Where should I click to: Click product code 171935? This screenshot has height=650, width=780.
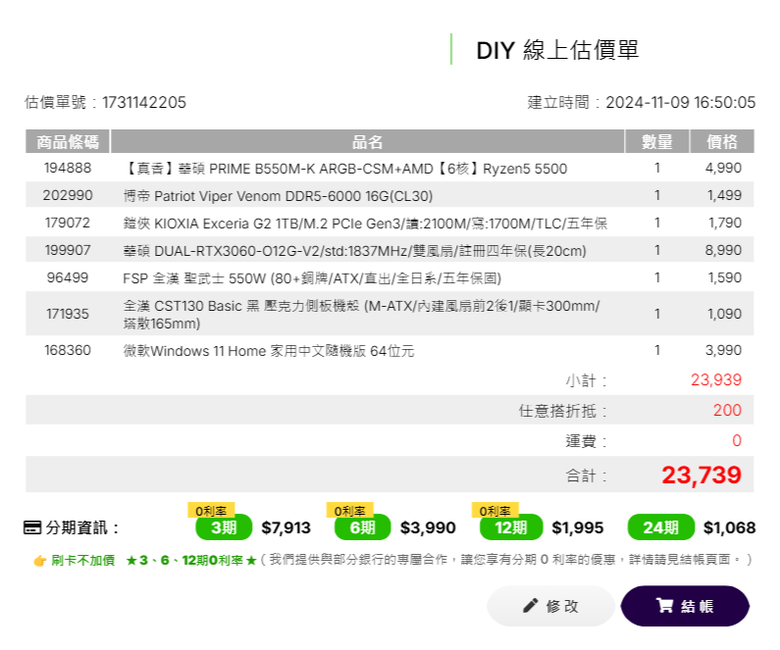coord(68,314)
